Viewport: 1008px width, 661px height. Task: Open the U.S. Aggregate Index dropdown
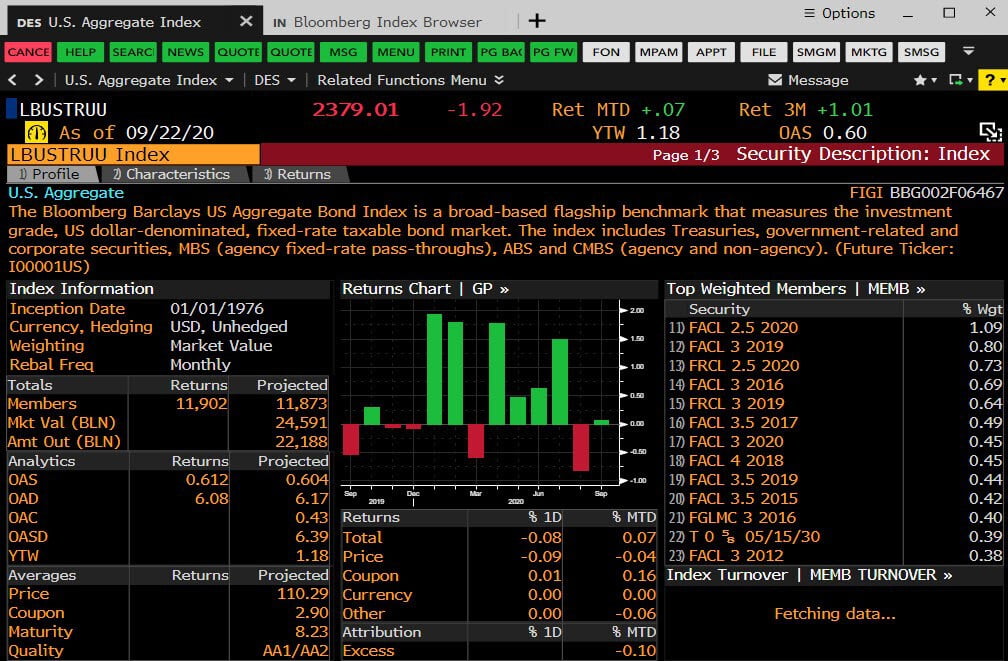pos(148,80)
